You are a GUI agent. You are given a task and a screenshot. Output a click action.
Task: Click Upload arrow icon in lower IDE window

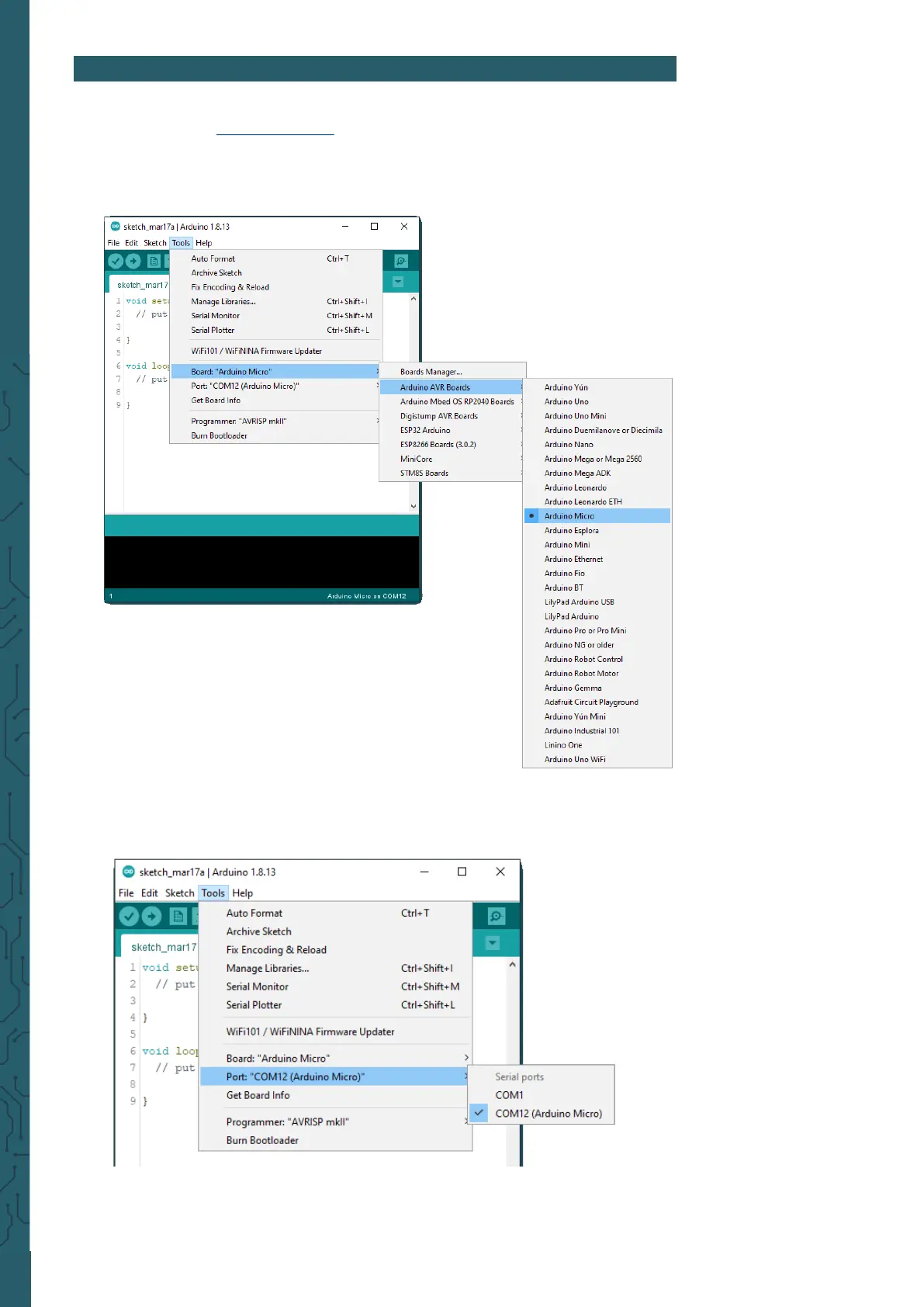click(152, 917)
